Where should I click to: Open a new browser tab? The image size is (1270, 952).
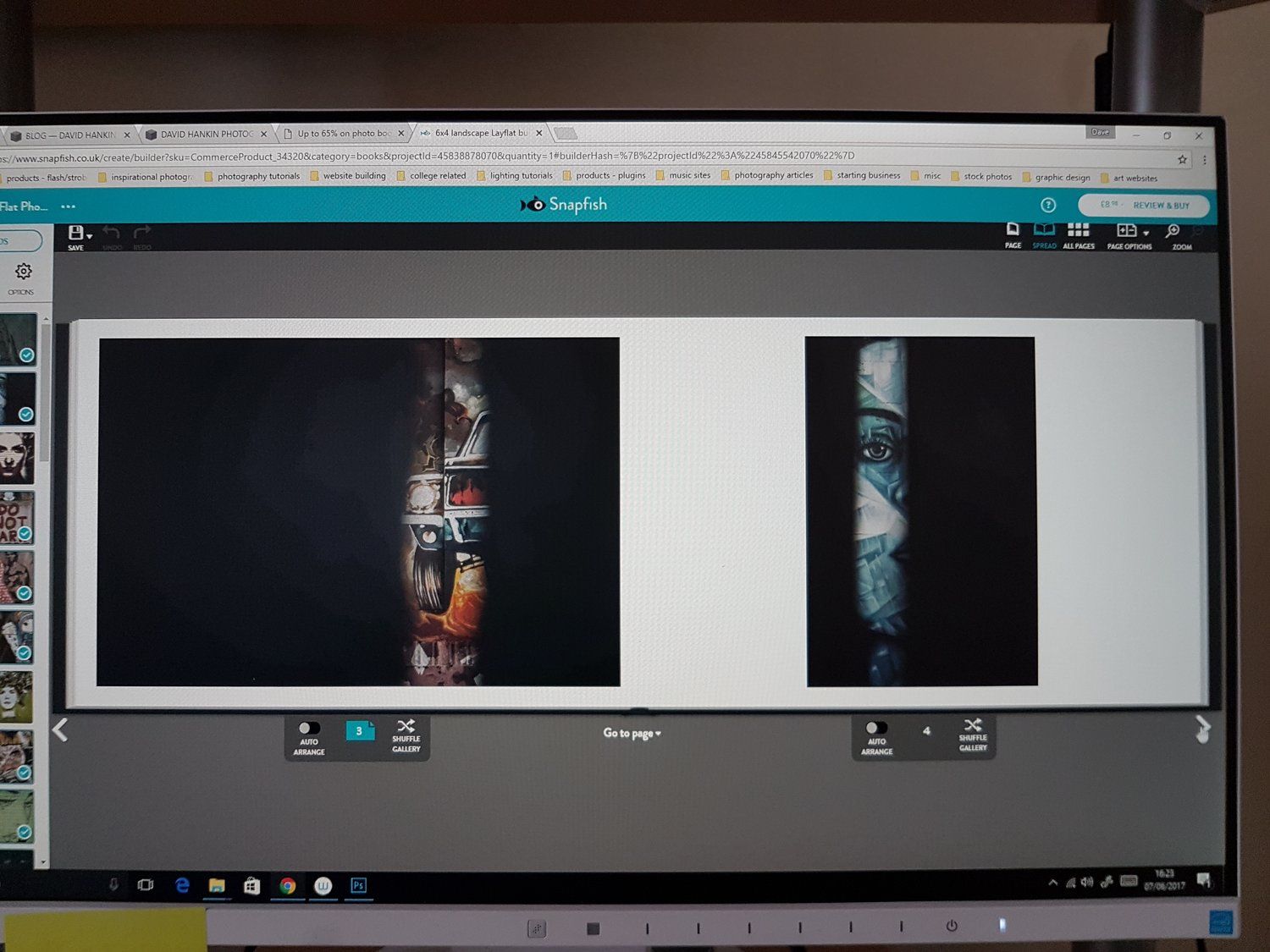click(566, 133)
